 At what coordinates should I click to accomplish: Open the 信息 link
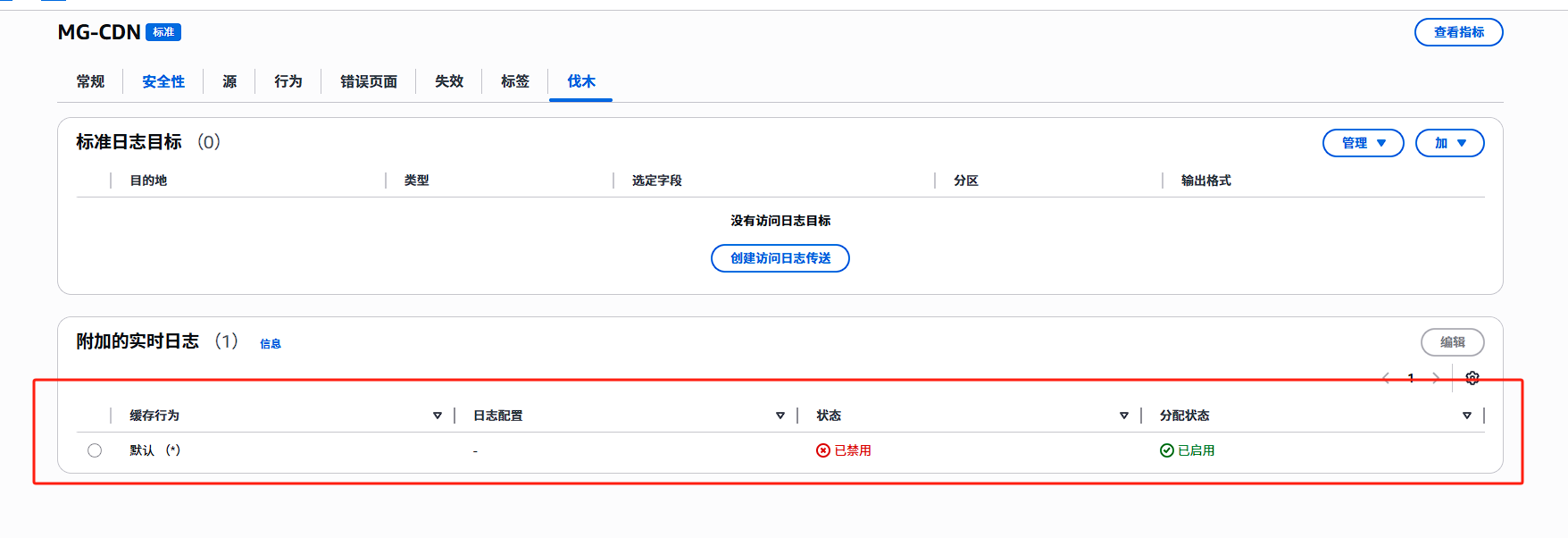pos(271,344)
